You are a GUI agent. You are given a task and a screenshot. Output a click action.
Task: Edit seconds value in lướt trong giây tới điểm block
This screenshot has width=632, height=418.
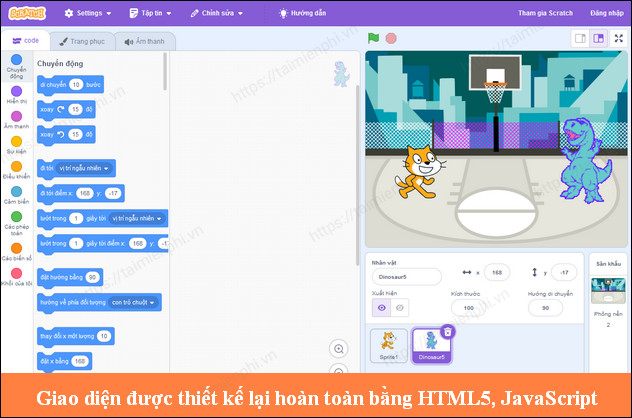pyautogui.click(x=76, y=243)
